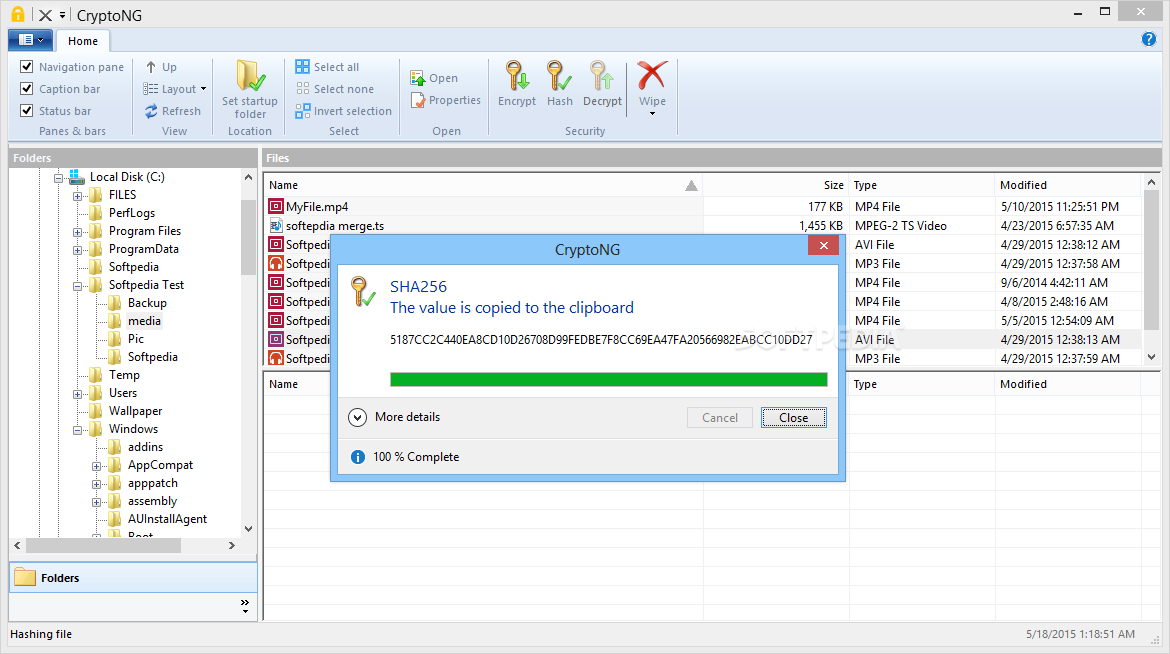The height and width of the screenshot is (654, 1170).
Task: Click the yellow padlock app icon
Action: tap(17, 14)
